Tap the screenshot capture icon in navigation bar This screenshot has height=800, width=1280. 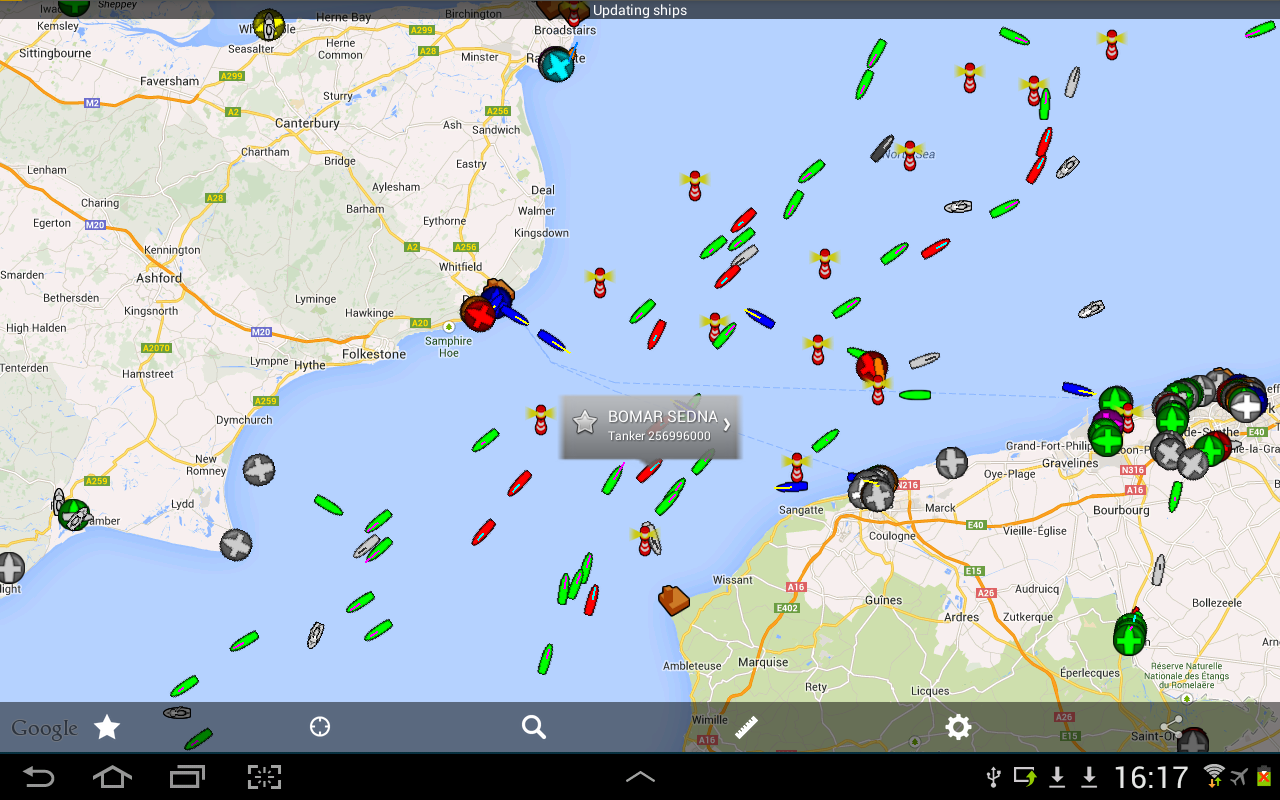pyautogui.click(x=264, y=777)
